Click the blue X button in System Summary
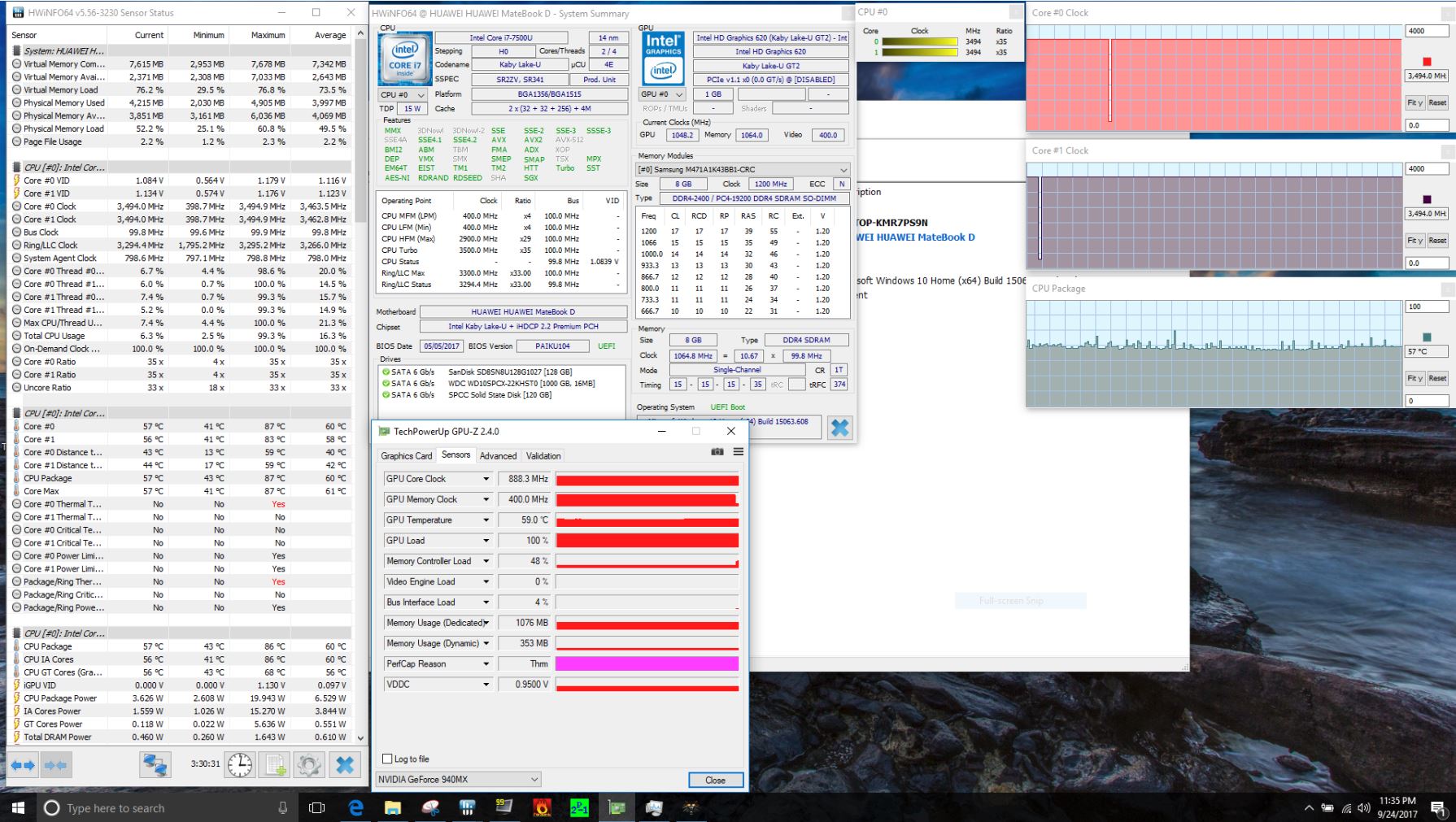Image resolution: width=1456 pixels, height=822 pixels. click(x=839, y=428)
